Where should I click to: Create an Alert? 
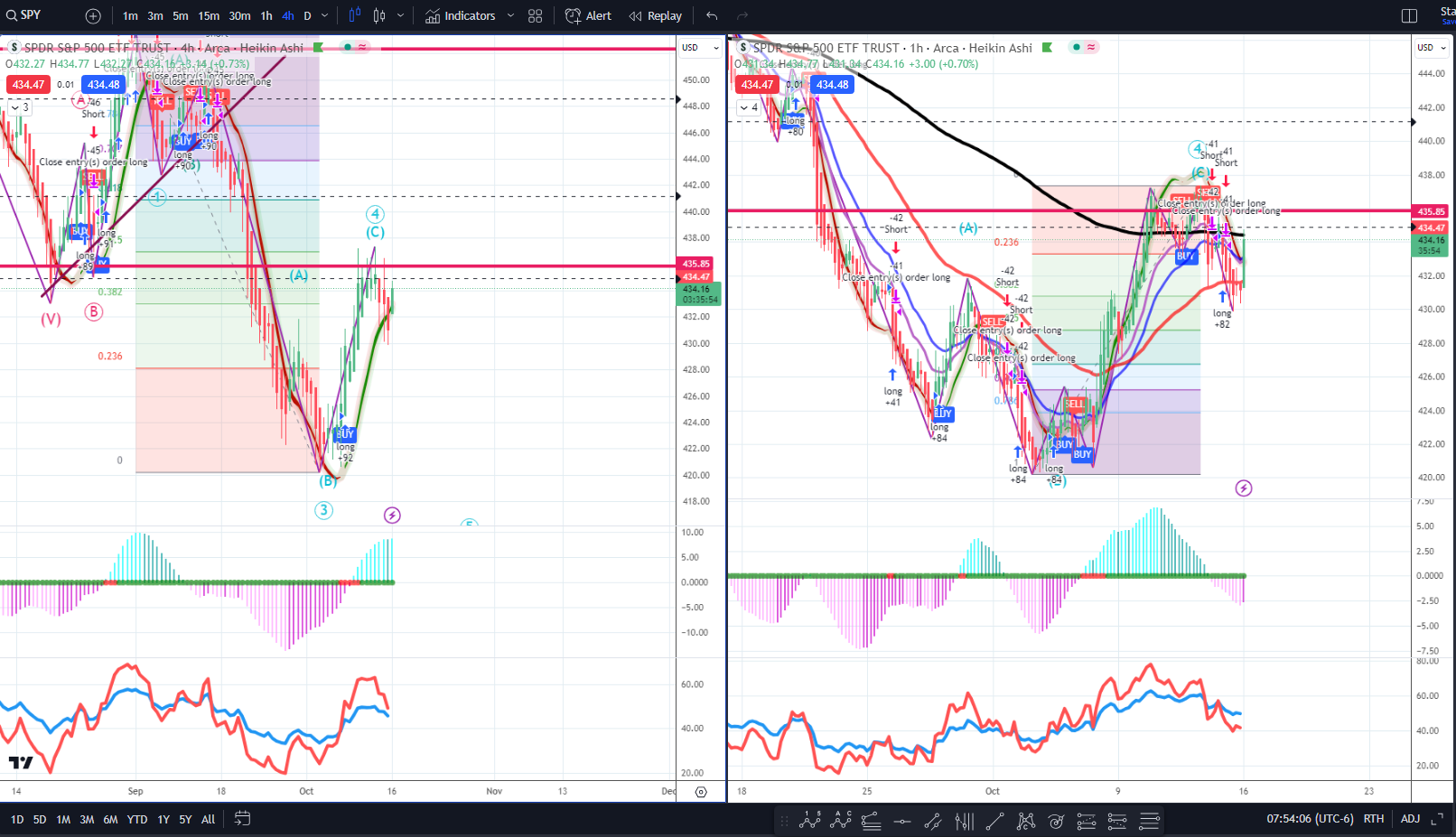(x=588, y=15)
